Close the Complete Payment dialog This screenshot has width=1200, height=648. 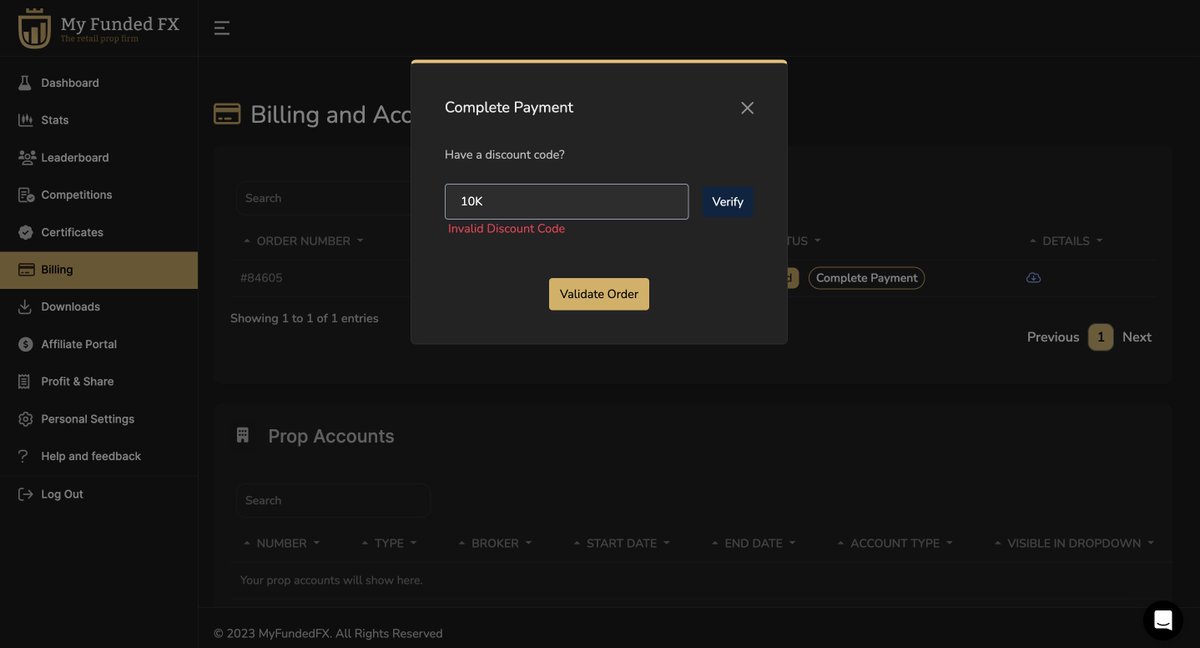pos(747,108)
